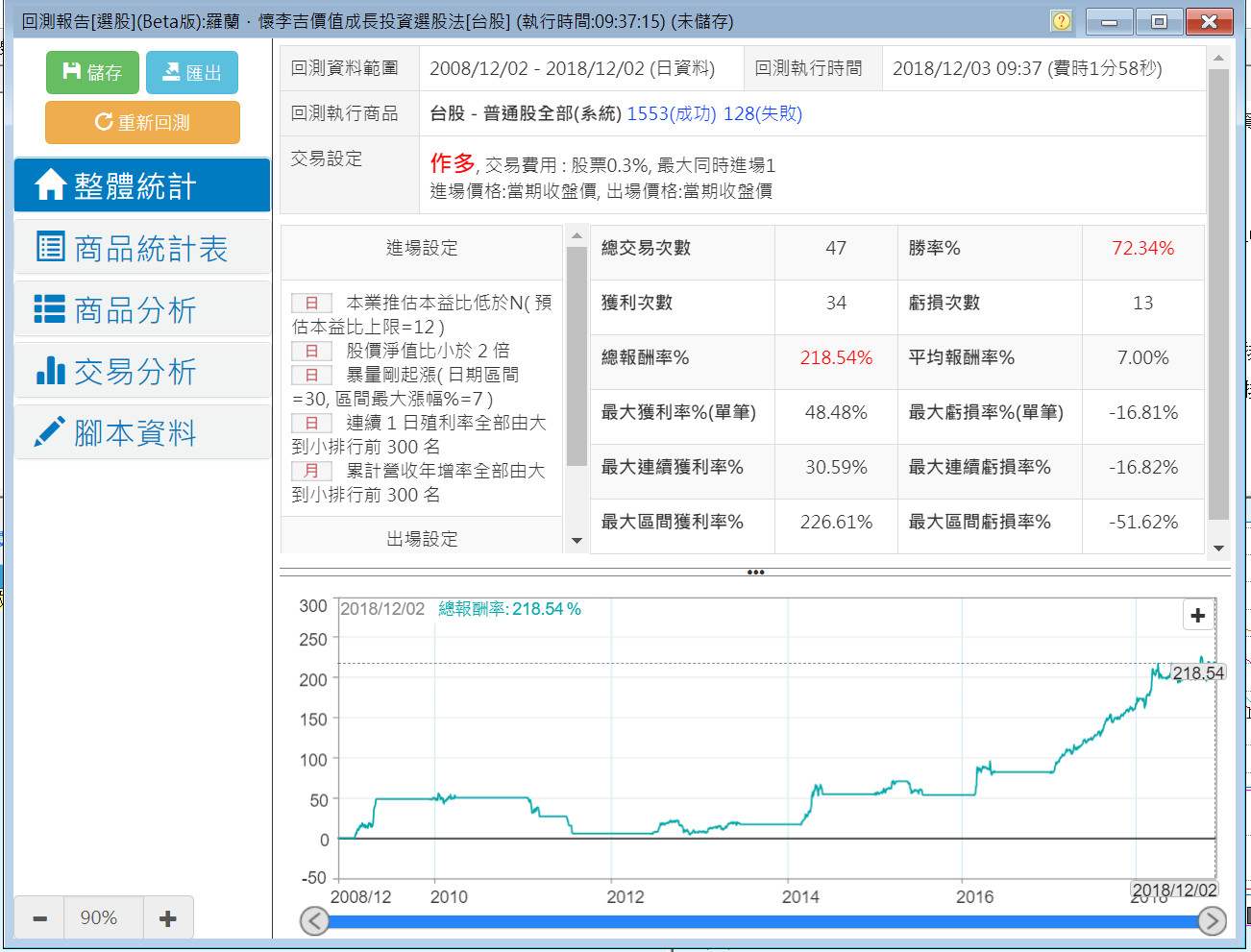Click the chart timeline right arrow handle
Screen dimensions: 1251x952
coord(1212,921)
